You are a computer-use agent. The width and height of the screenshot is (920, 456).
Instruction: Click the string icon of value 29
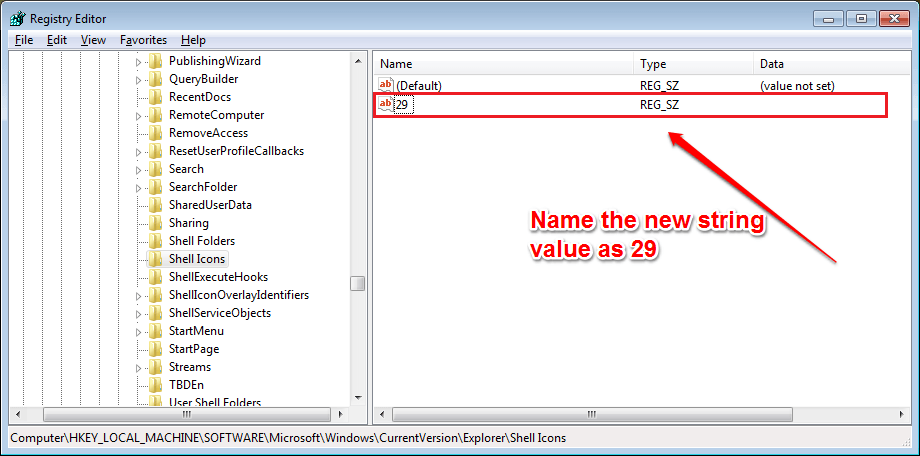(x=385, y=105)
